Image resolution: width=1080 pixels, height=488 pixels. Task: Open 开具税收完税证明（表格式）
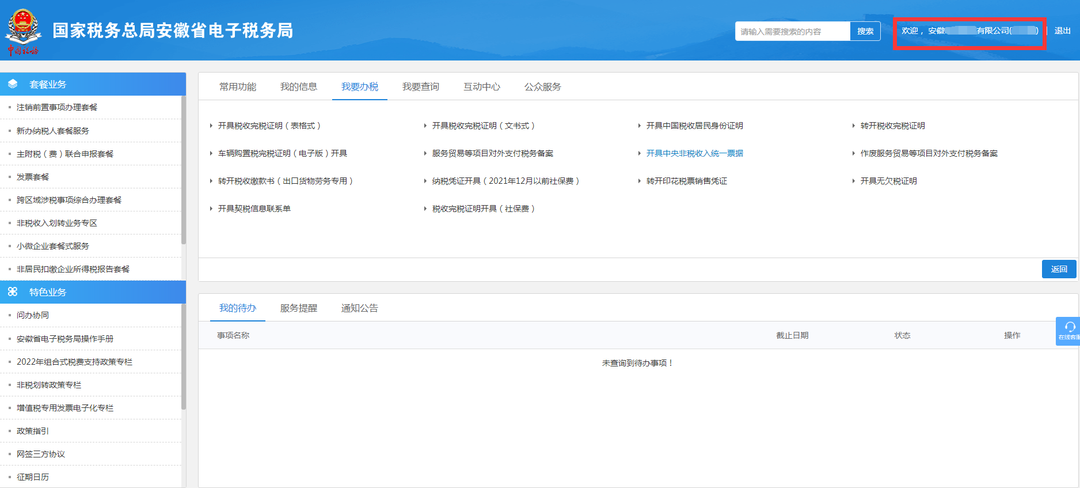coord(269,126)
